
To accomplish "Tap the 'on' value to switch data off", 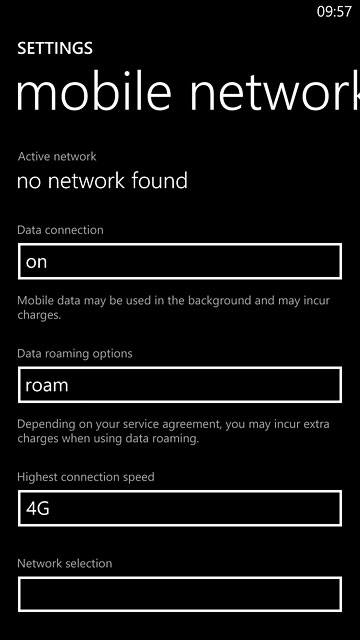I will 36,262.
